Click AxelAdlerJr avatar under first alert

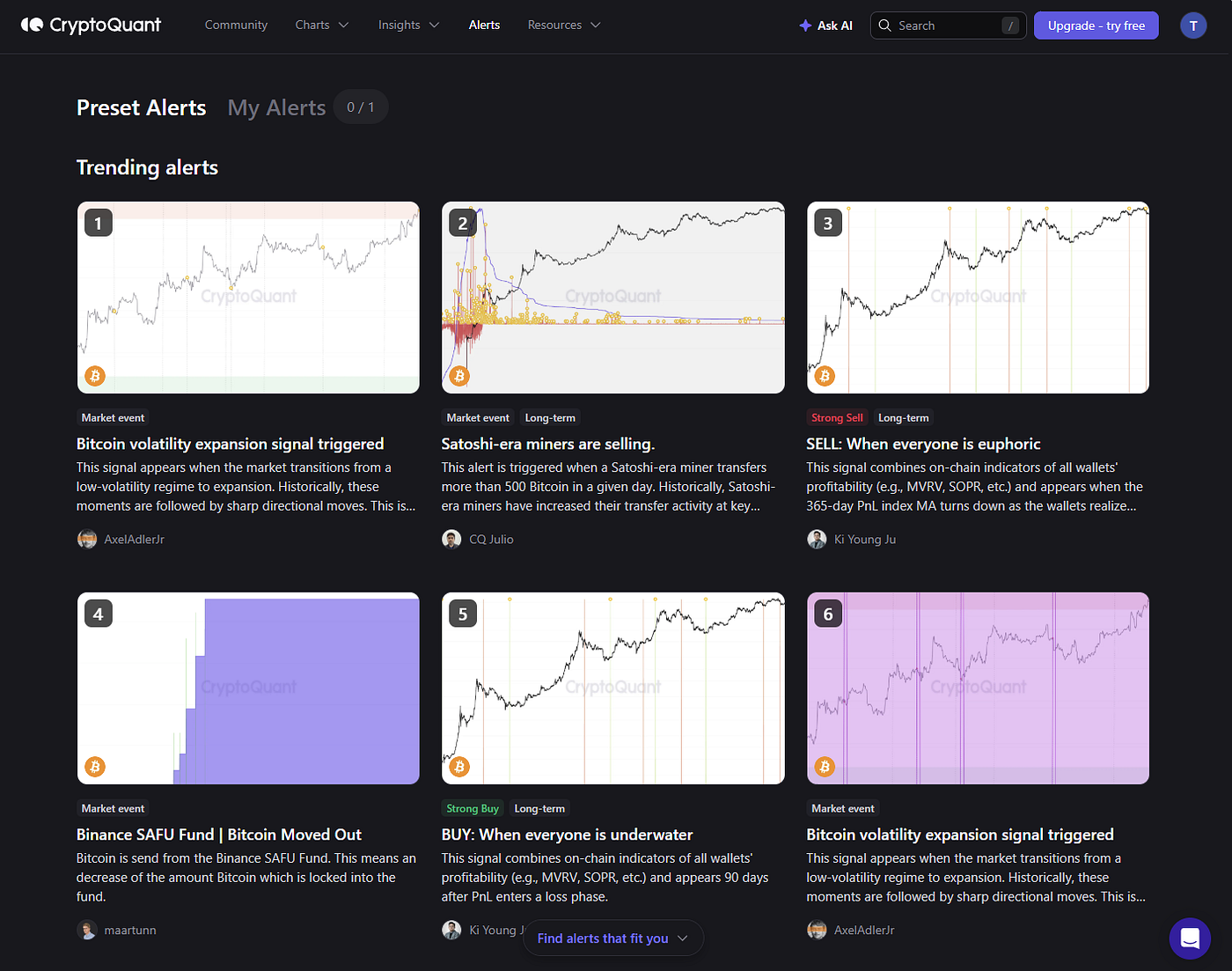click(x=87, y=539)
